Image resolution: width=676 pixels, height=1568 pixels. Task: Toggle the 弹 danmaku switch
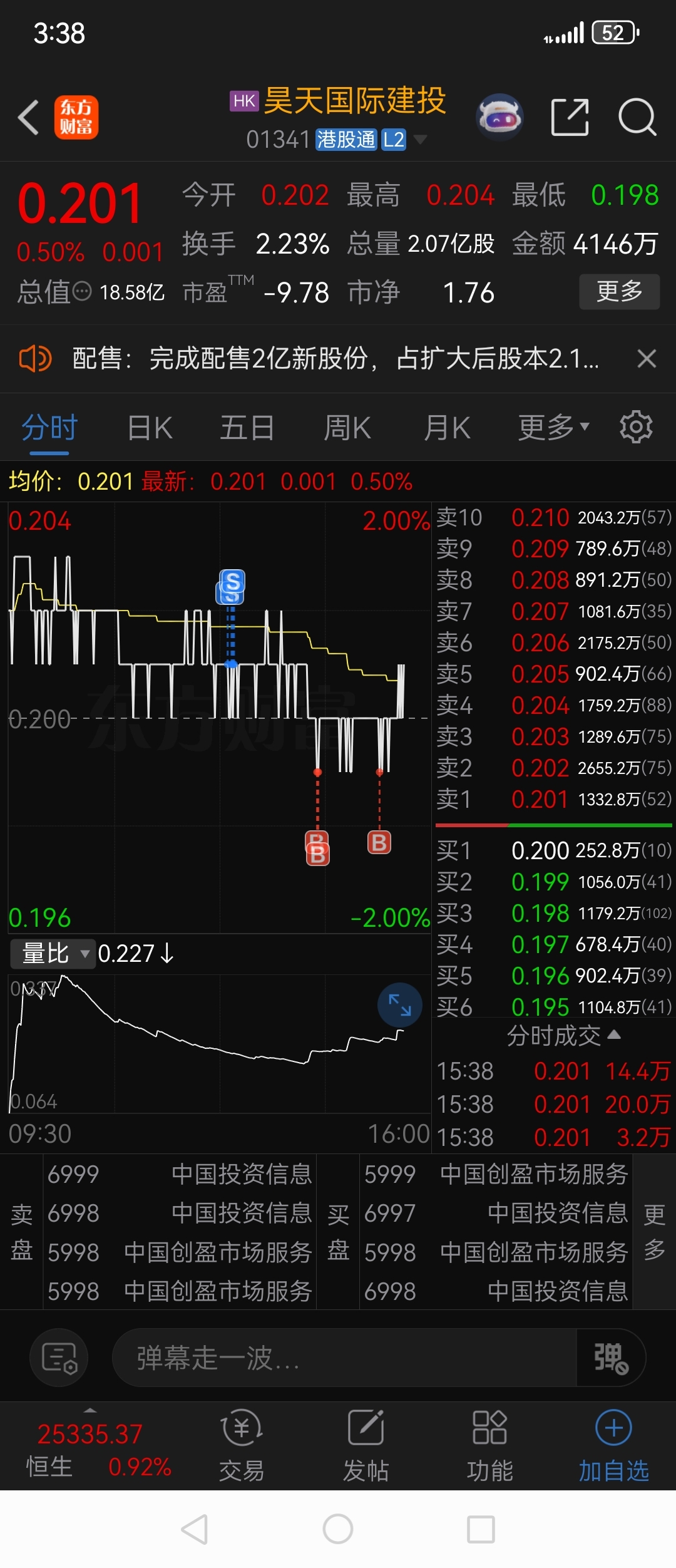(611, 1358)
